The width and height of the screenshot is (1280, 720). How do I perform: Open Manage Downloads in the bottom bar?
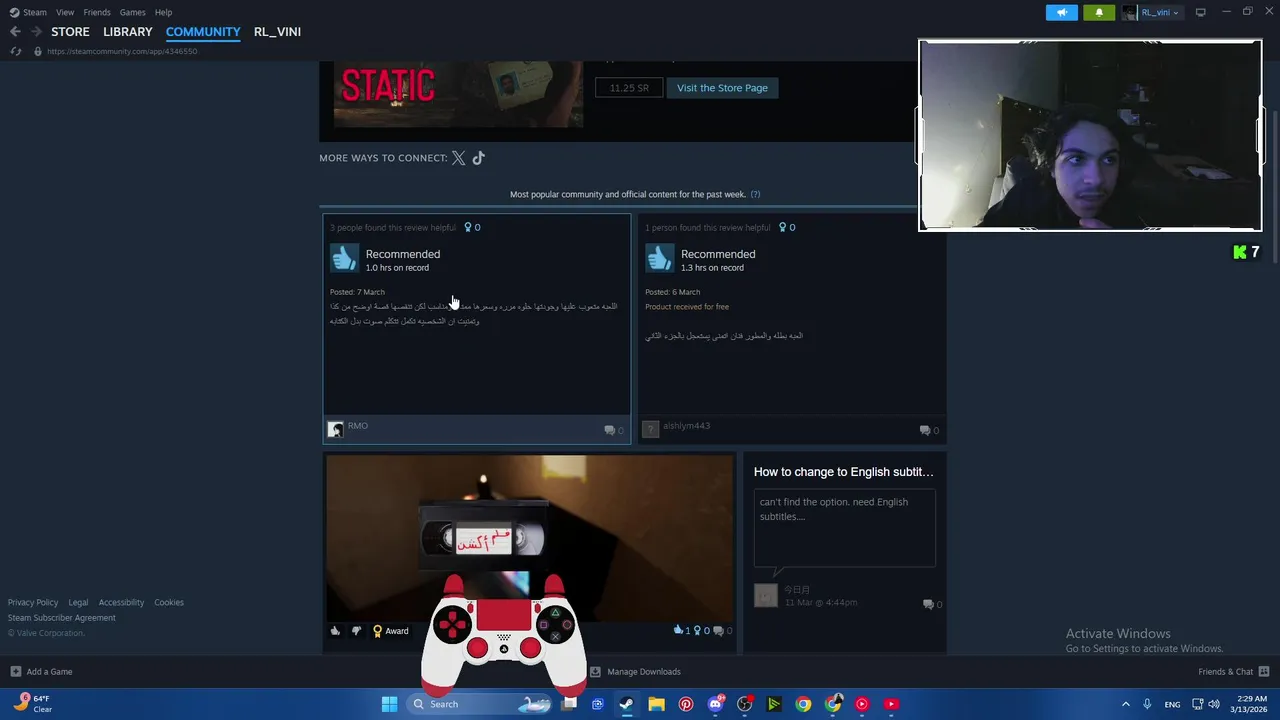635,672
